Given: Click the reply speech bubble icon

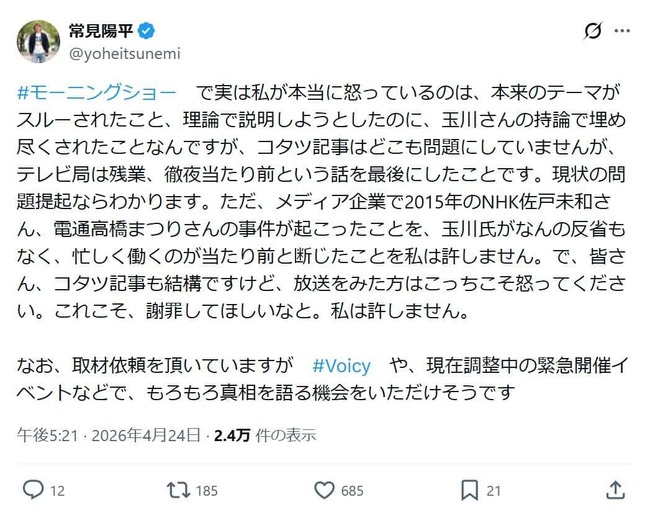Looking at the screenshot, I should 32,490.
